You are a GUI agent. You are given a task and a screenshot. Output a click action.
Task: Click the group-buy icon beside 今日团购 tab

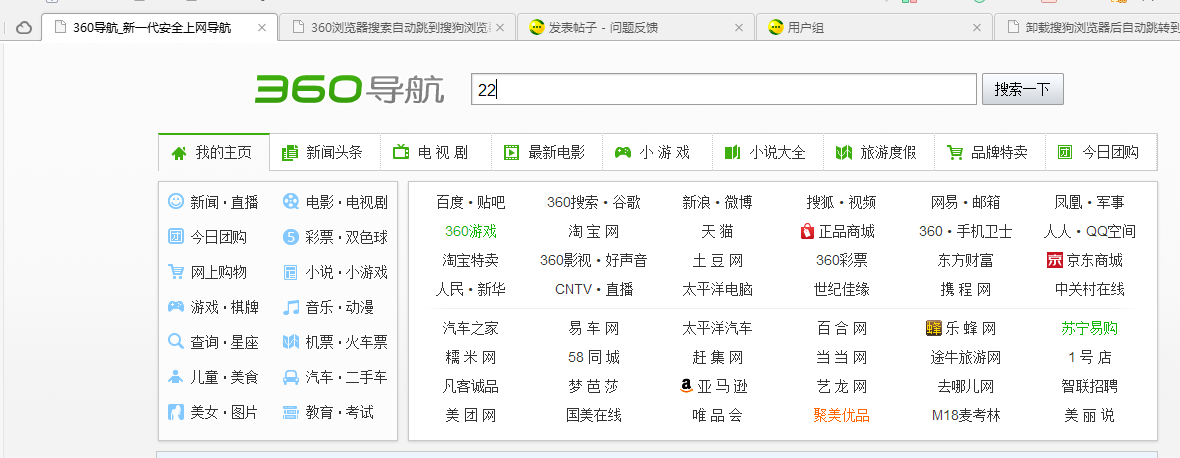point(1065,153)
